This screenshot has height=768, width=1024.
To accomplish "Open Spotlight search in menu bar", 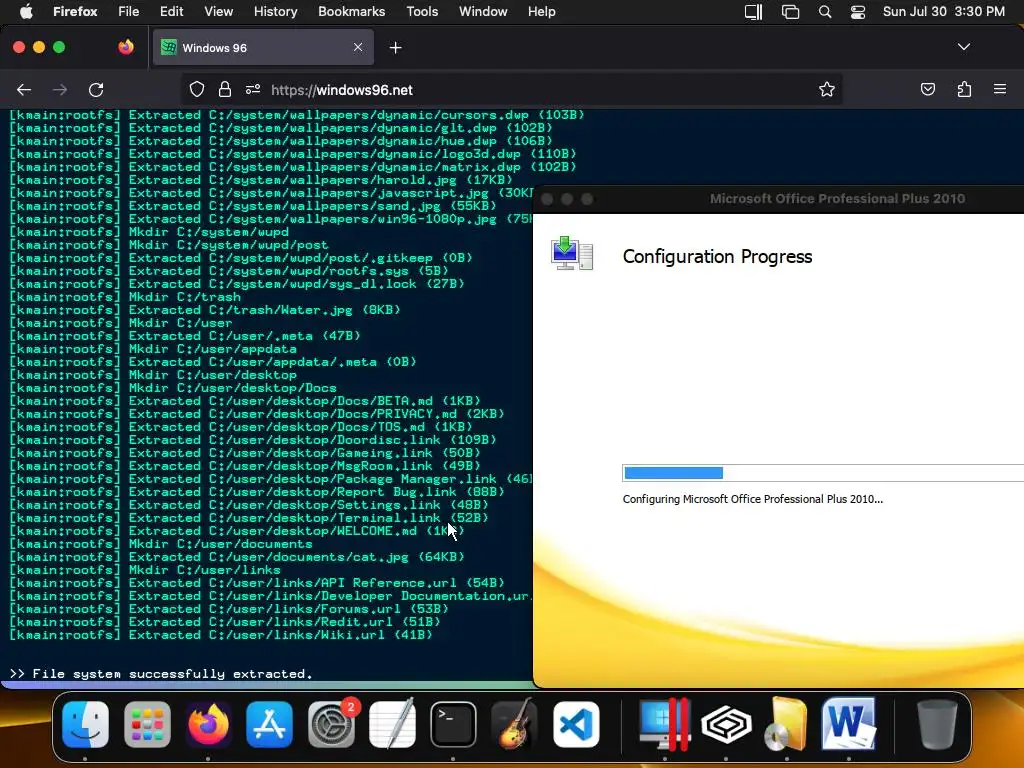I will point(825,12).
